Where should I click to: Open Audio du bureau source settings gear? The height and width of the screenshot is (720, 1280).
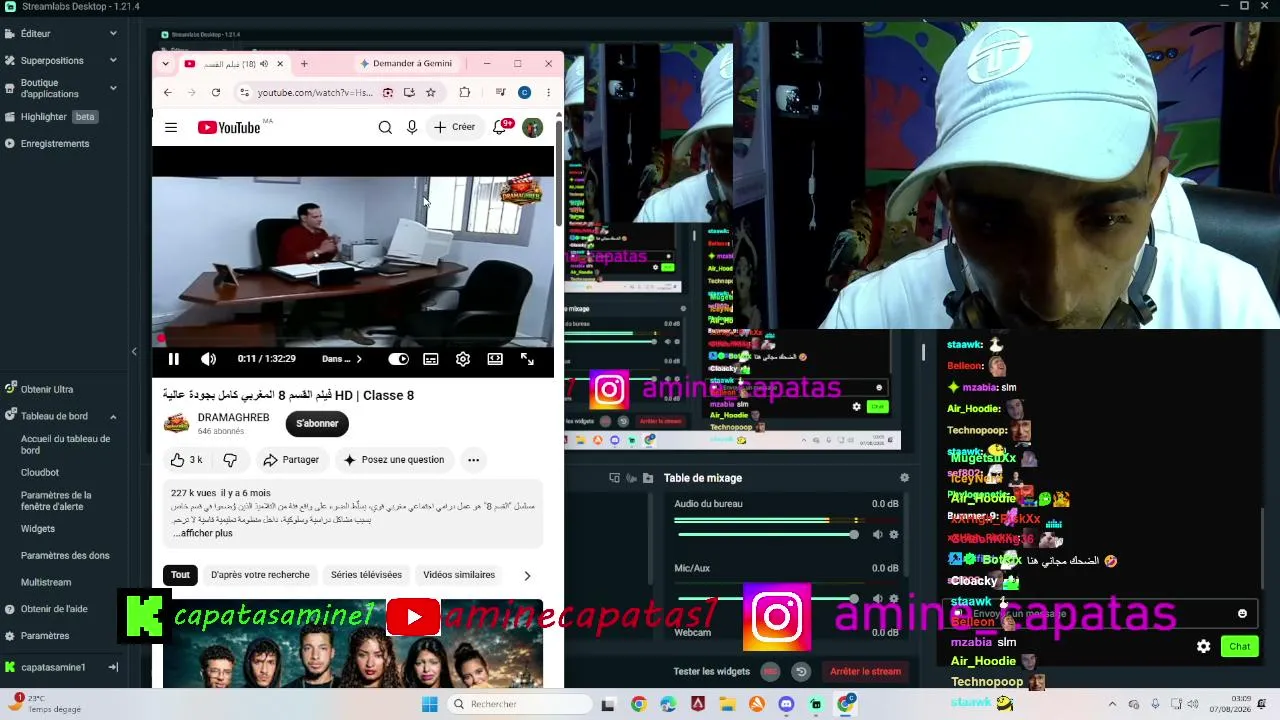(x=894, y=535)
